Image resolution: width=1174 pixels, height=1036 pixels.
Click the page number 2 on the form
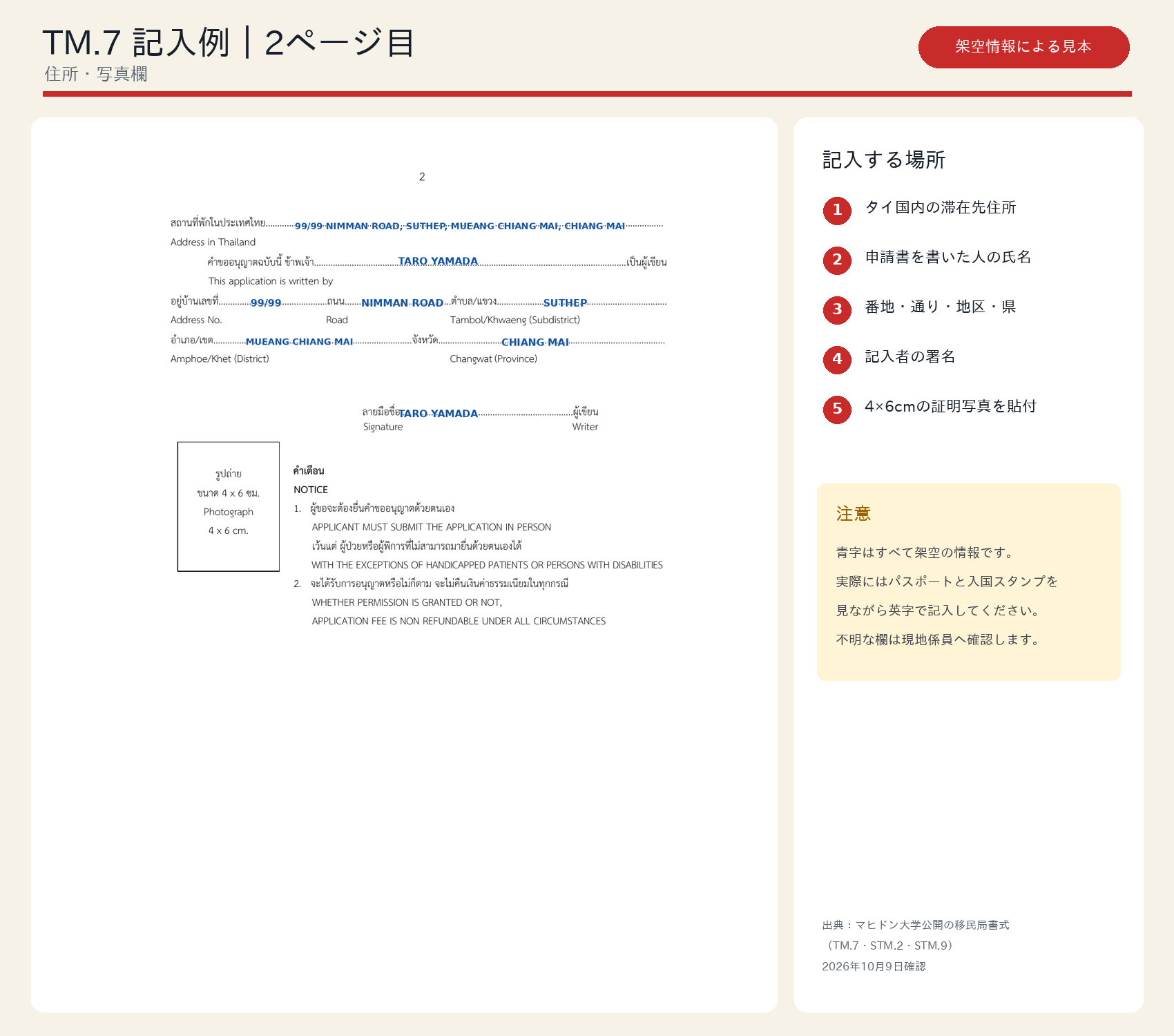pyautogui.click(x=422, y=177)
